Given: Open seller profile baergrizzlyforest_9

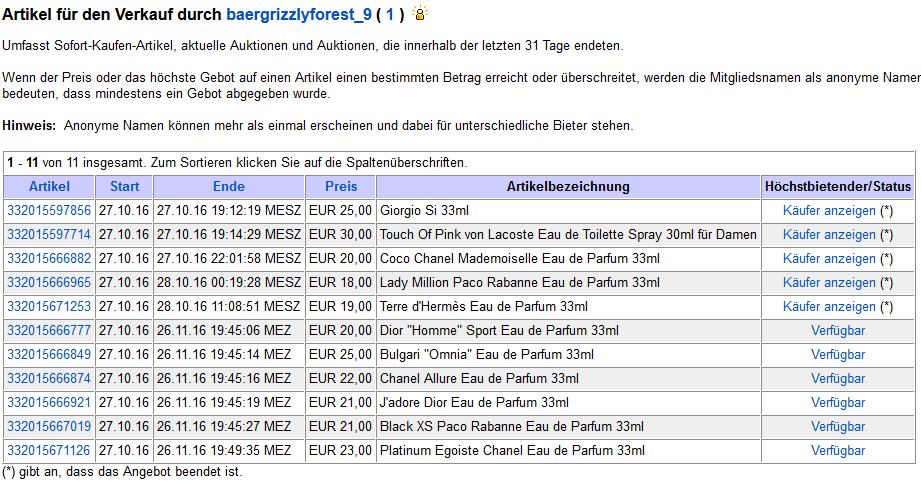Looking at the screenshot, I should point(299,15).
